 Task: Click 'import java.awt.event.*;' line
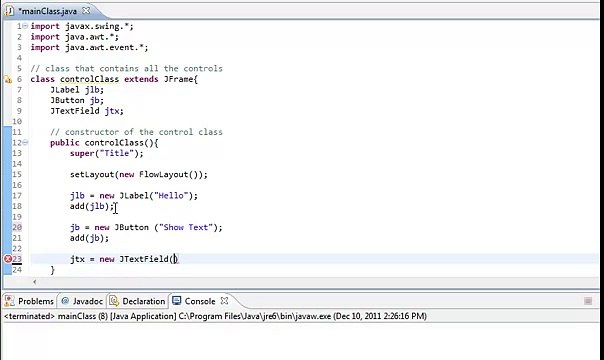pos(89,47)
